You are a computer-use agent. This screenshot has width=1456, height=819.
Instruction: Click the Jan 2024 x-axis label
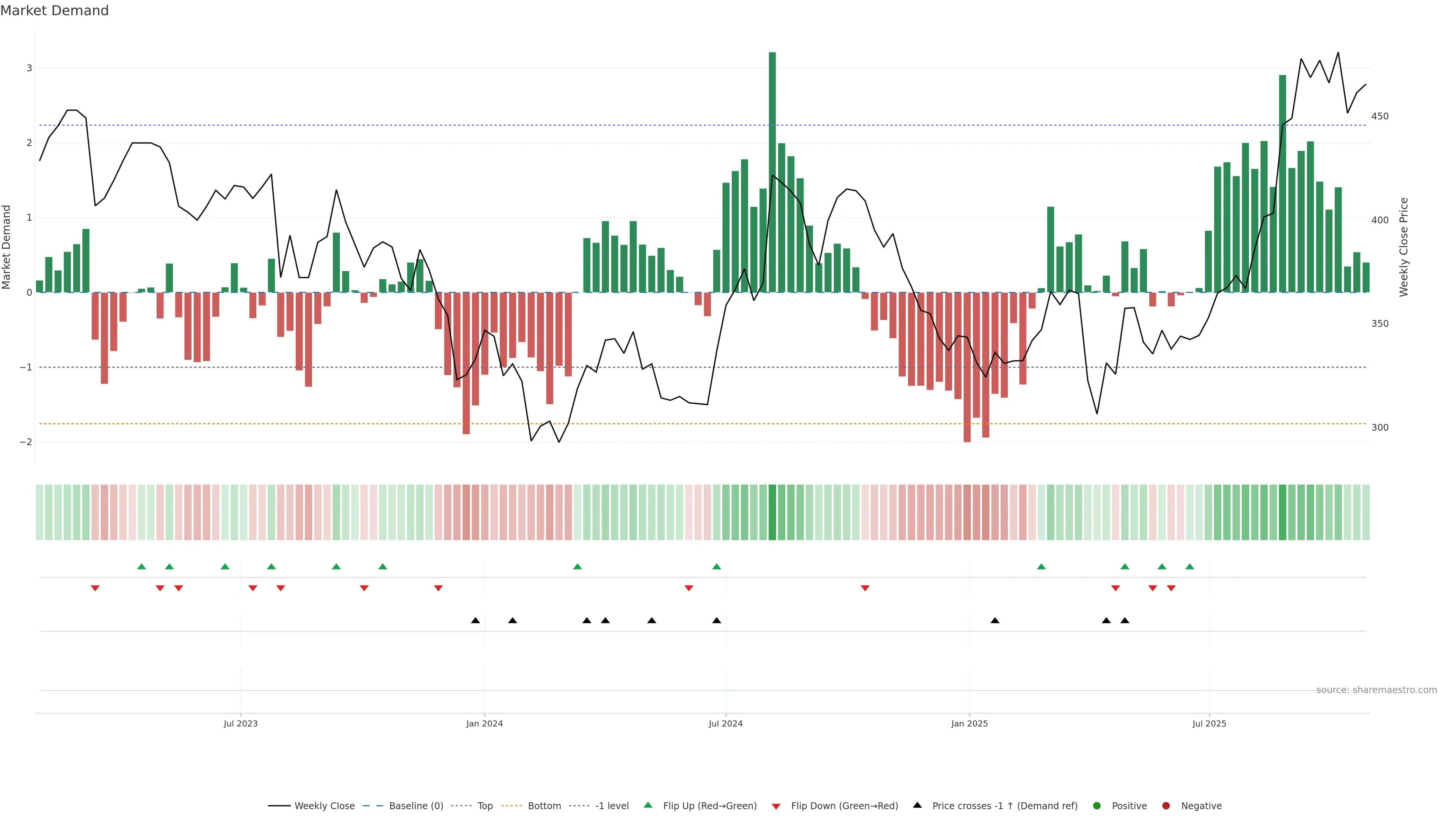point(485,723)
